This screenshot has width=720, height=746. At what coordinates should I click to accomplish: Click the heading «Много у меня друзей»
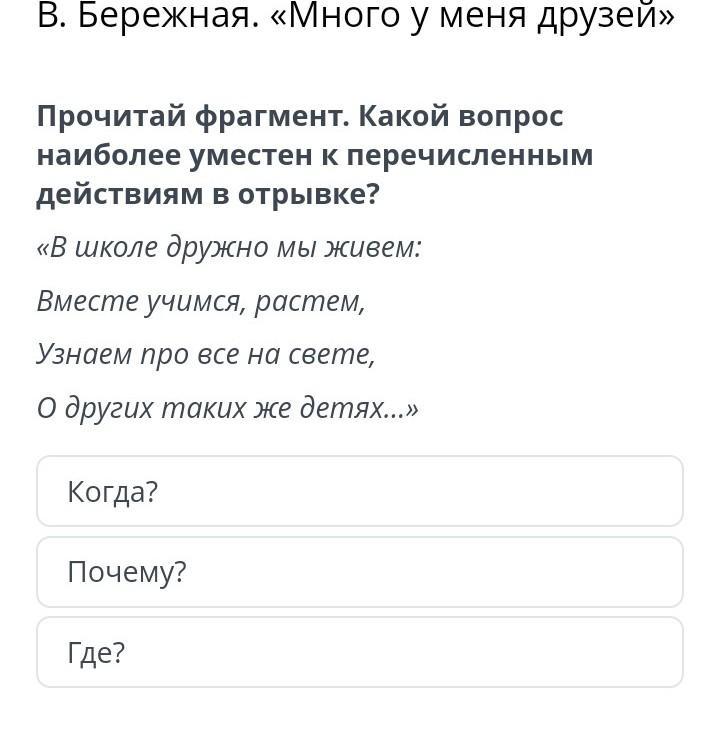[x=472, y=16]
